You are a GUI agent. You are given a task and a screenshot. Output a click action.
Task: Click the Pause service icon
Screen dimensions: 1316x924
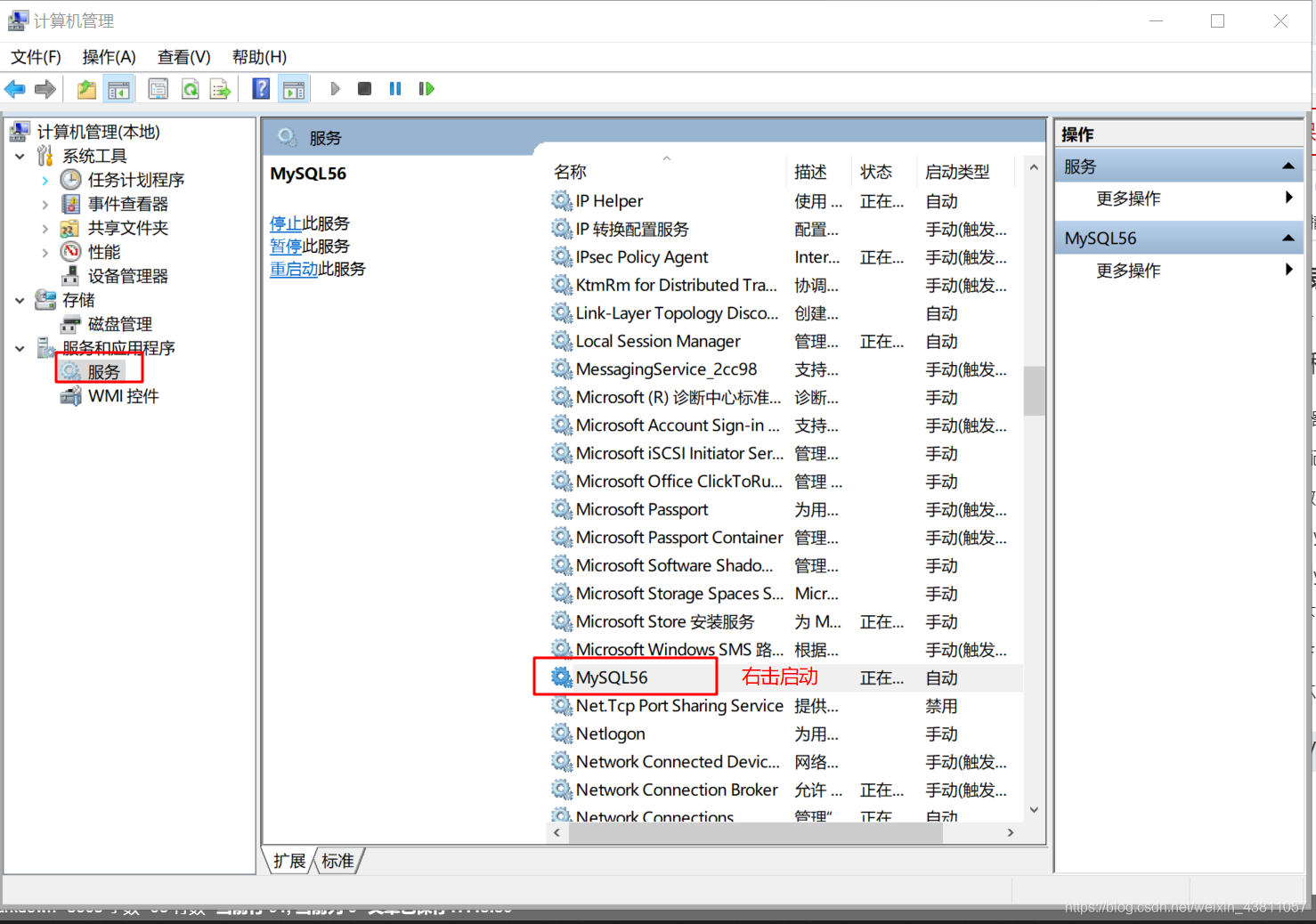pyautogui.click(x=395, y=89)
